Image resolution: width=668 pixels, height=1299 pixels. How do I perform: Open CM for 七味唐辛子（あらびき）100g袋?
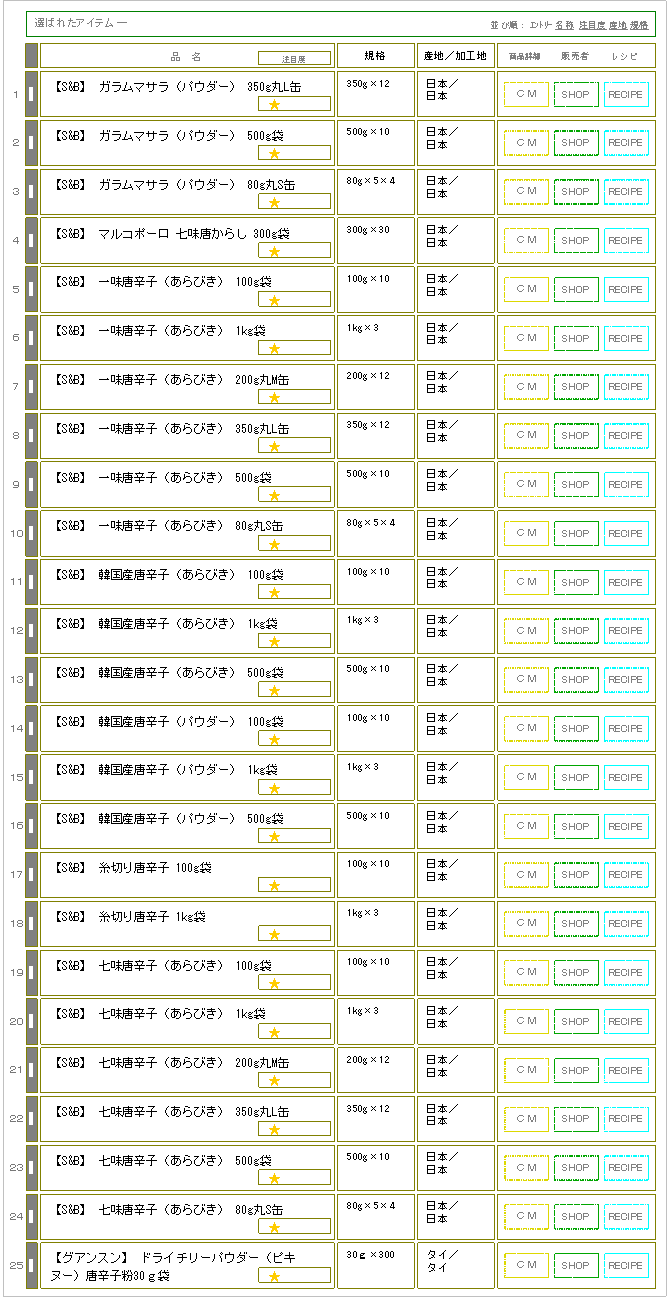coord(526,973)
